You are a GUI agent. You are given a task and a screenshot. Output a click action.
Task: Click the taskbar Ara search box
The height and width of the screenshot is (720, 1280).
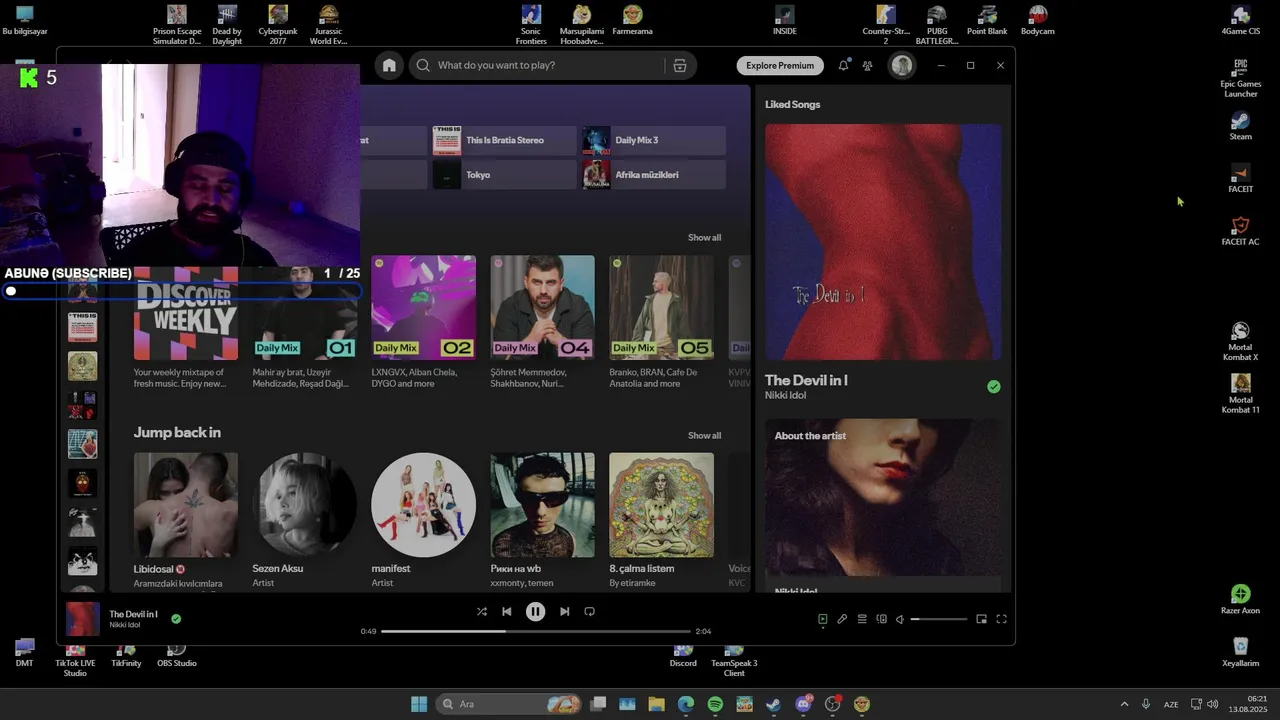511,704
